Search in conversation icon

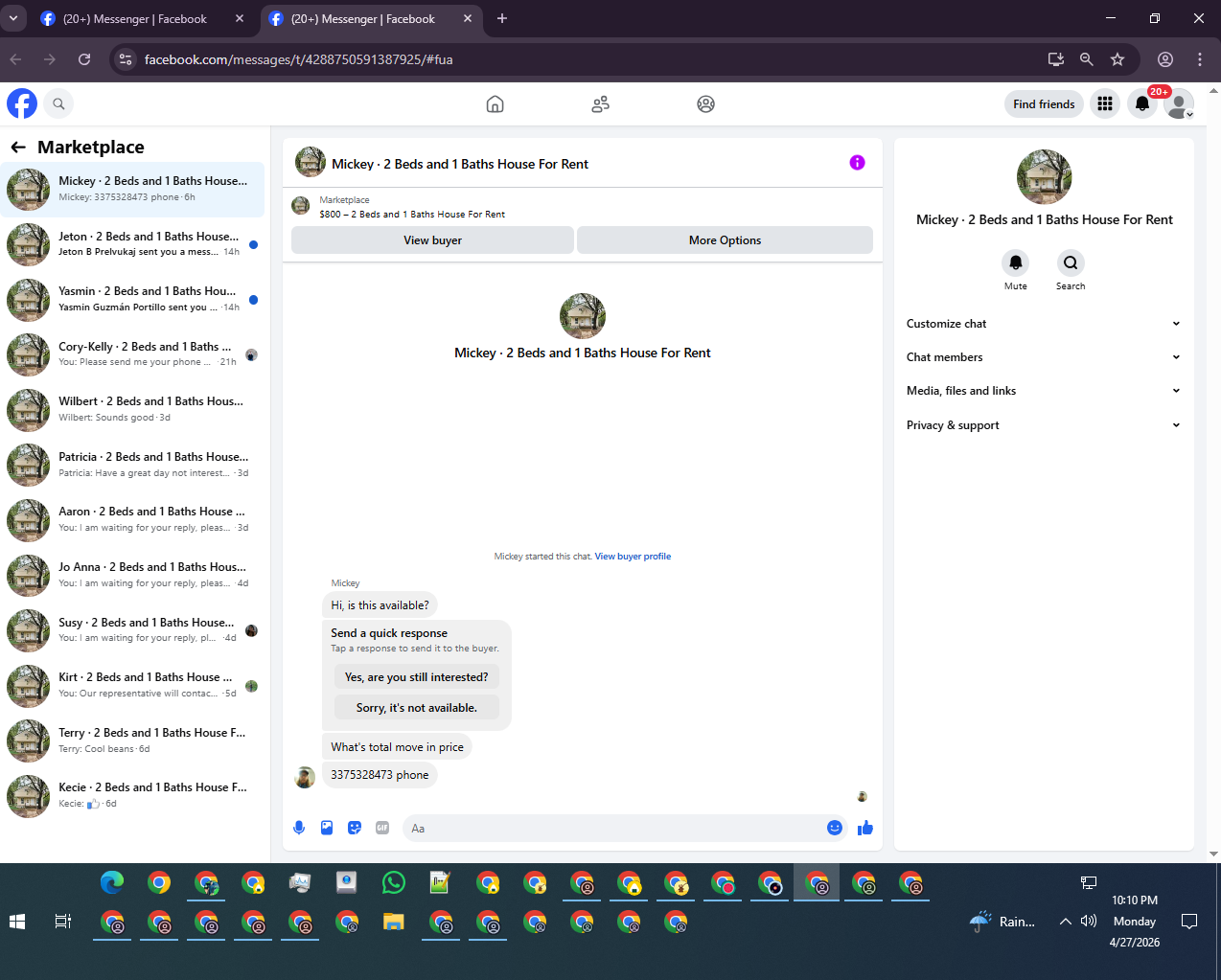pos(1071,262)
